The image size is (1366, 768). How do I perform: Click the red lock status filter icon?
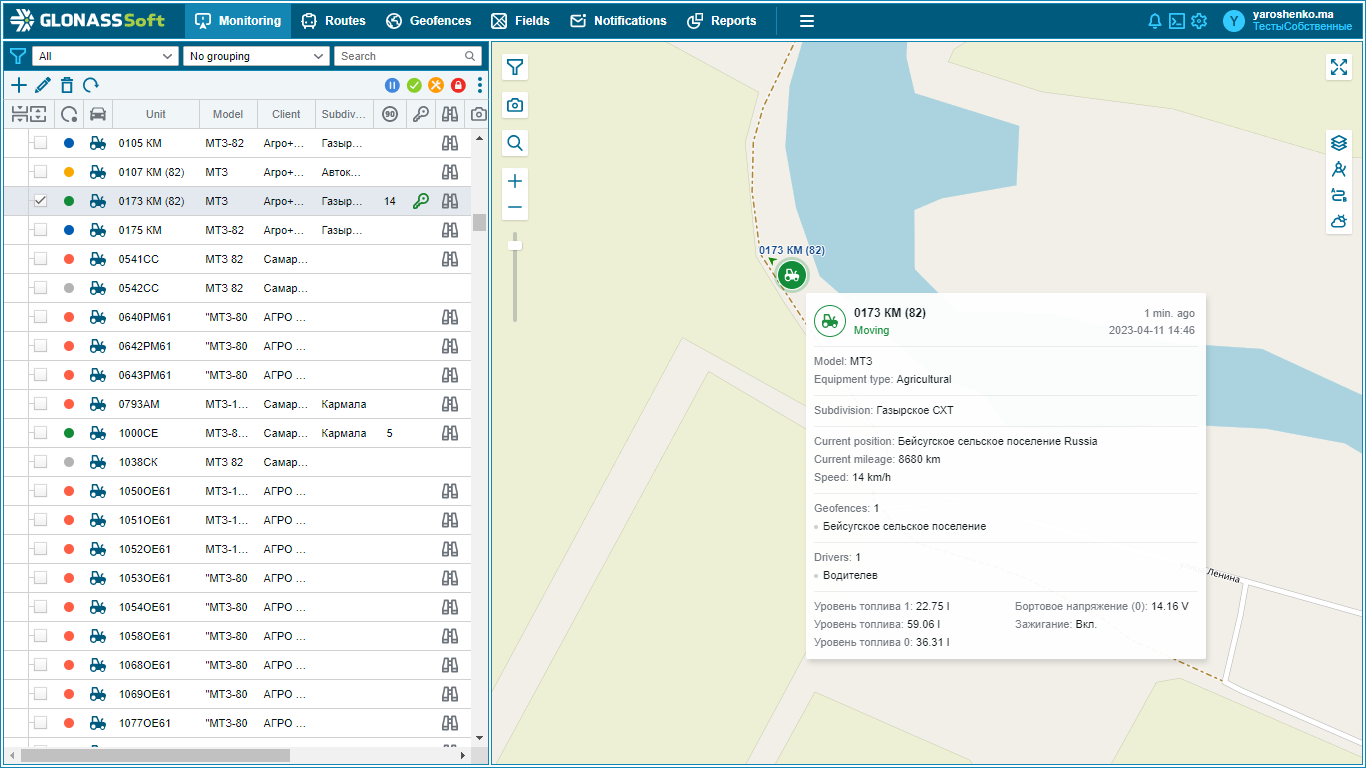pyautogui.click(x=458, y=86)
